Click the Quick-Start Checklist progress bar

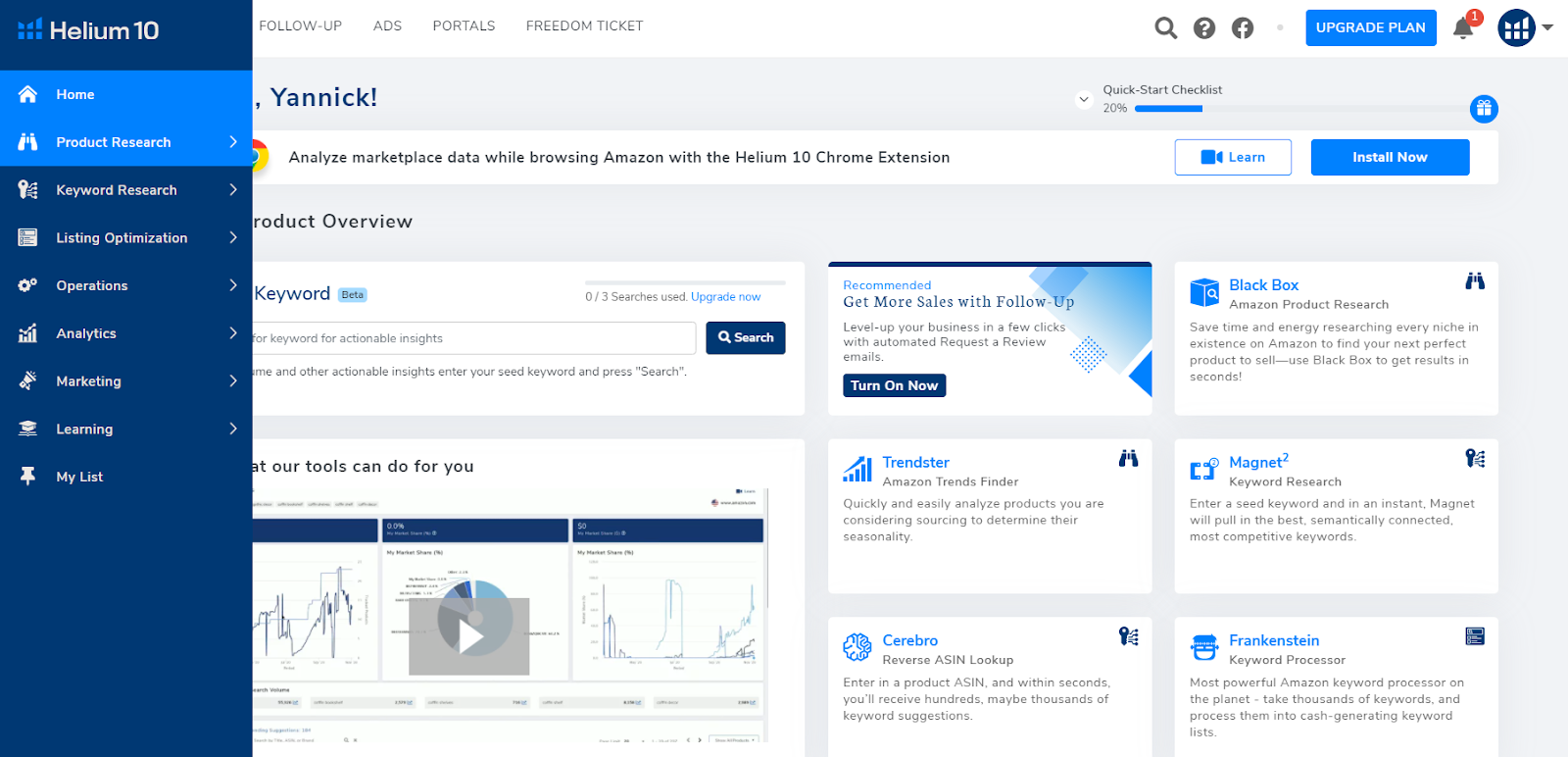pyautogui.click(x=1301, y=109)
